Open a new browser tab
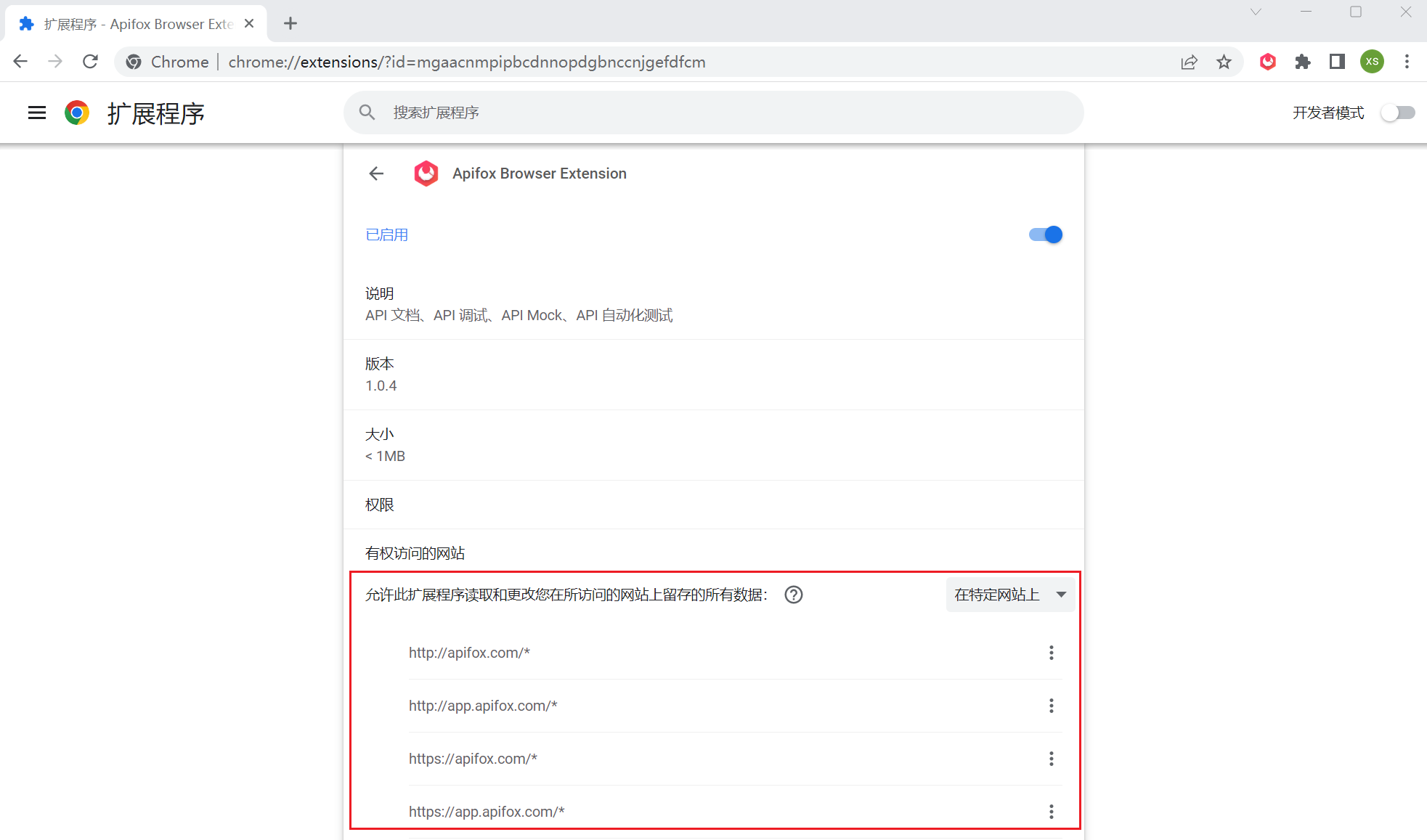This screenshot has height=840, width=1427. [290, 24]
